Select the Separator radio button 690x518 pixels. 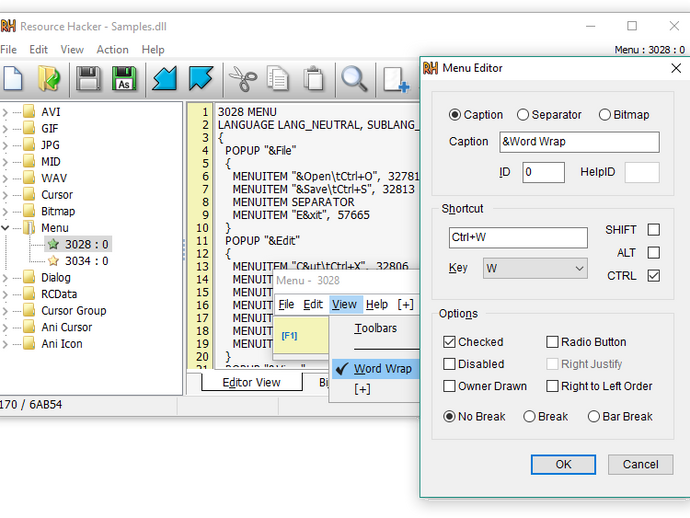point(522,115)
